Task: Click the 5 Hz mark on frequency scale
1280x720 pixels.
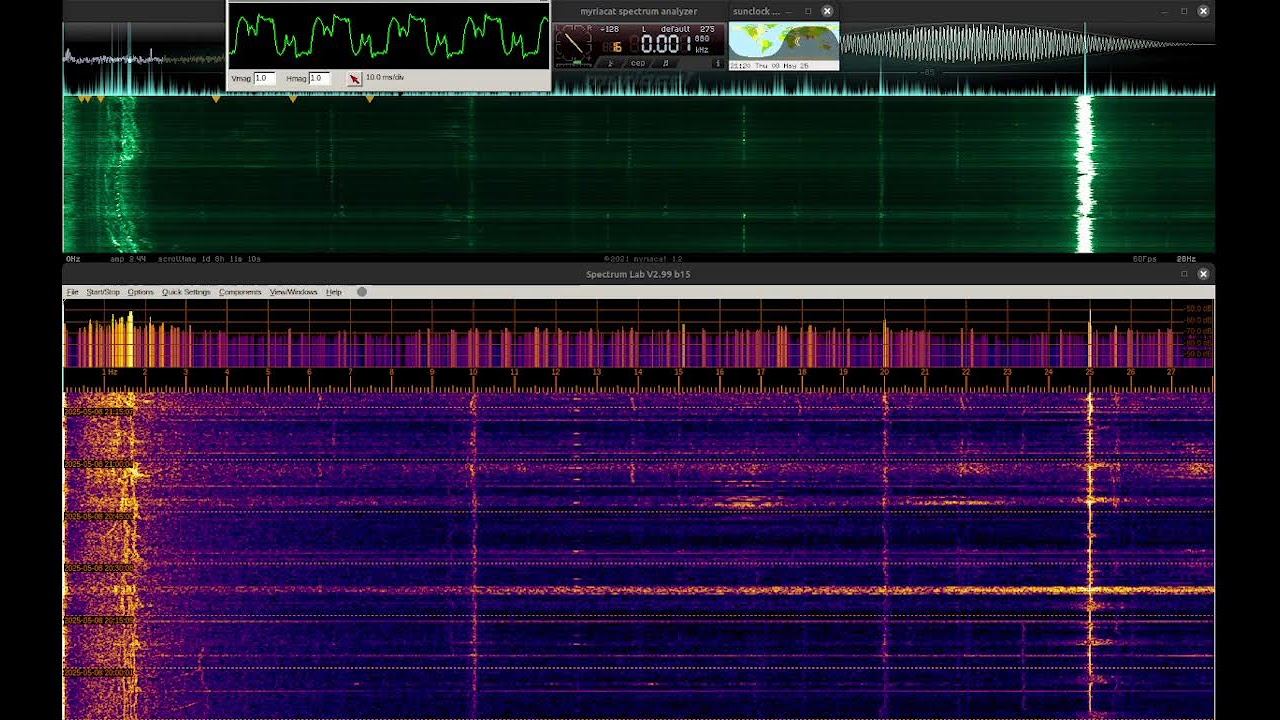Action: (x=267, y=372)
